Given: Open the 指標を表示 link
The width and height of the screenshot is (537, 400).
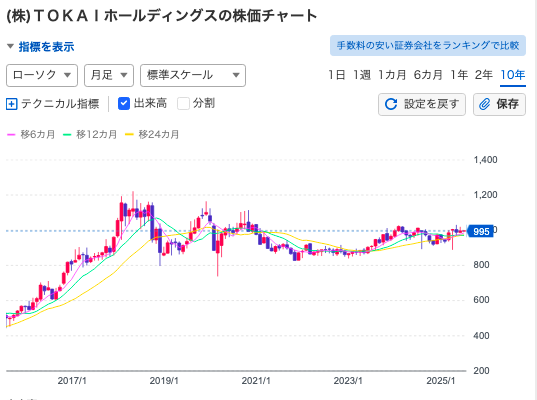Looking at the screenshot, I should 46,47.
